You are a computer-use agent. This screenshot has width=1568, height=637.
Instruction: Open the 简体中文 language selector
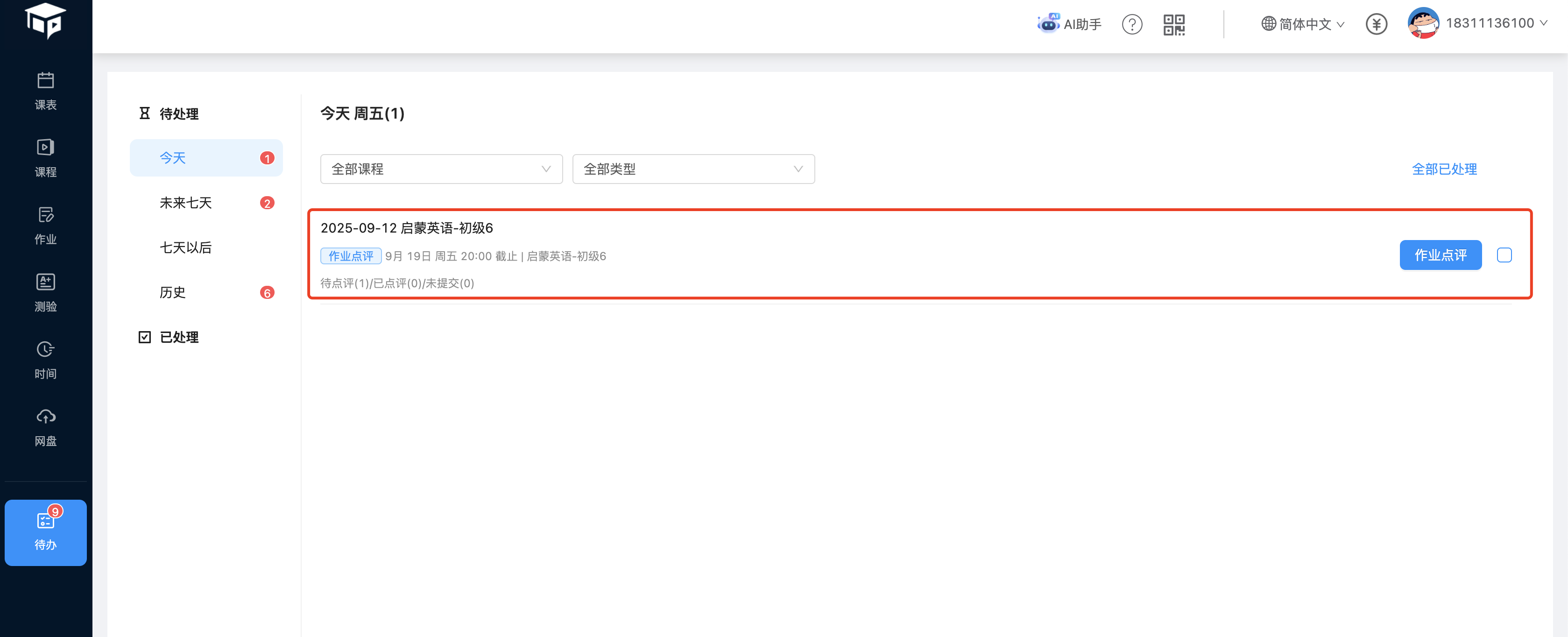[1303, 24]
